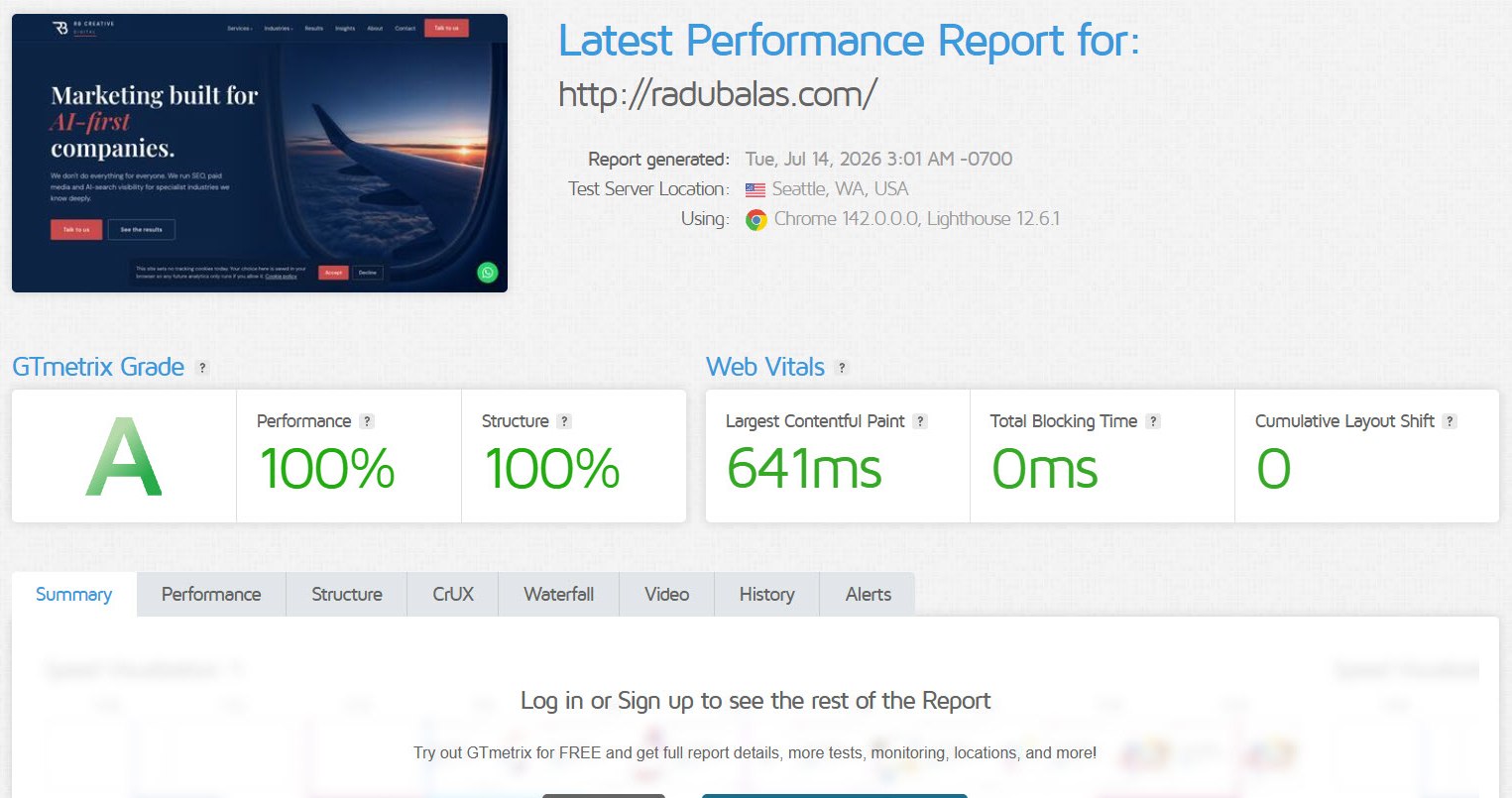Click the 'Try out GTmetrix for FREE' text
The height and width of the screenshot is (798, 1512).
756,753
